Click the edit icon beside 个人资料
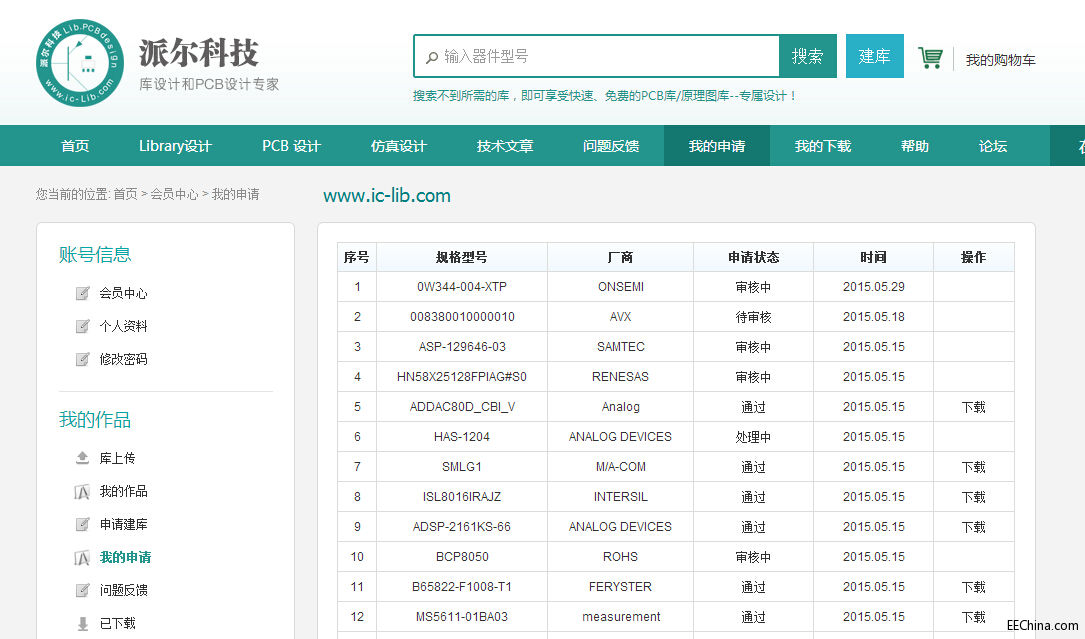 [x=82, y=326]
